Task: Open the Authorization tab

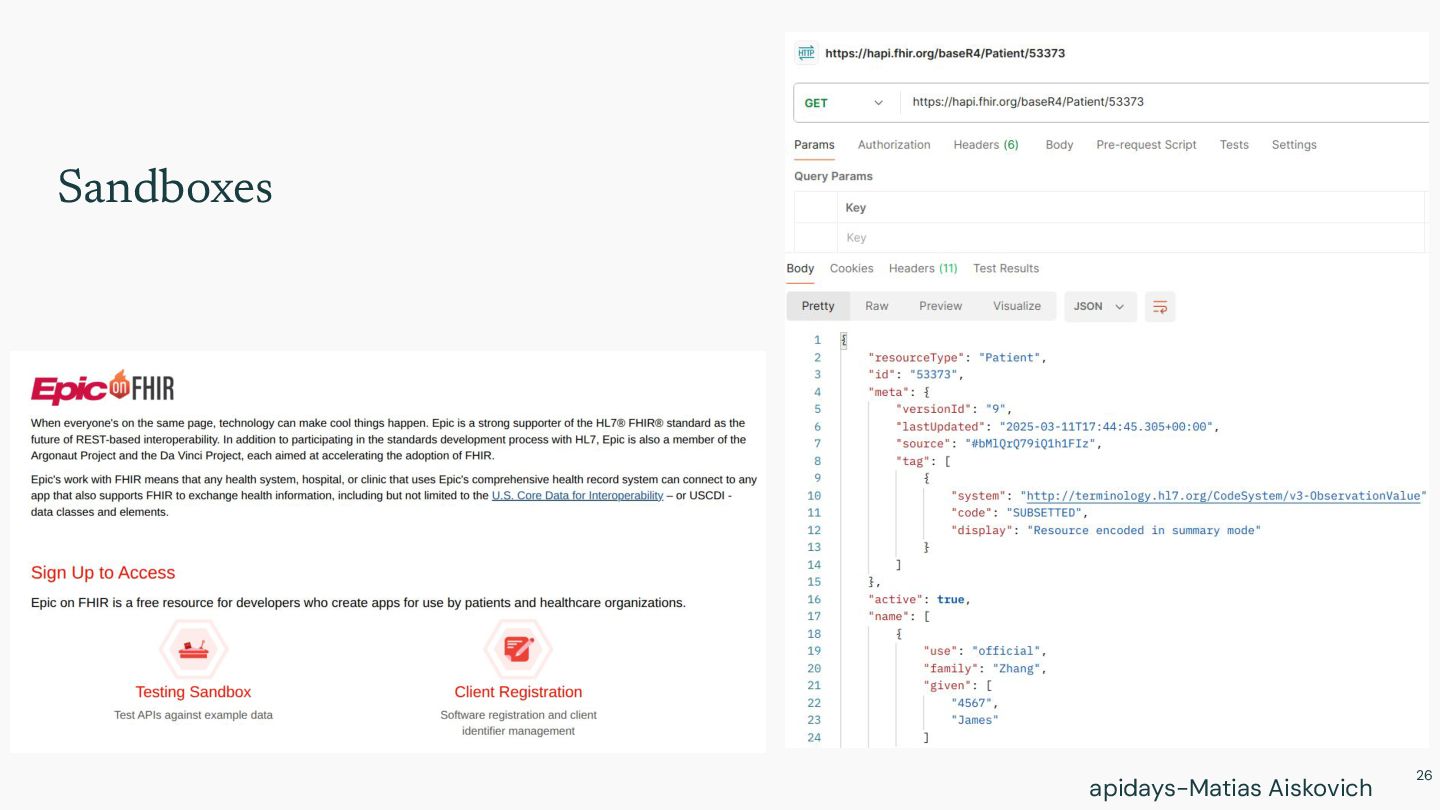Action: 894,145
